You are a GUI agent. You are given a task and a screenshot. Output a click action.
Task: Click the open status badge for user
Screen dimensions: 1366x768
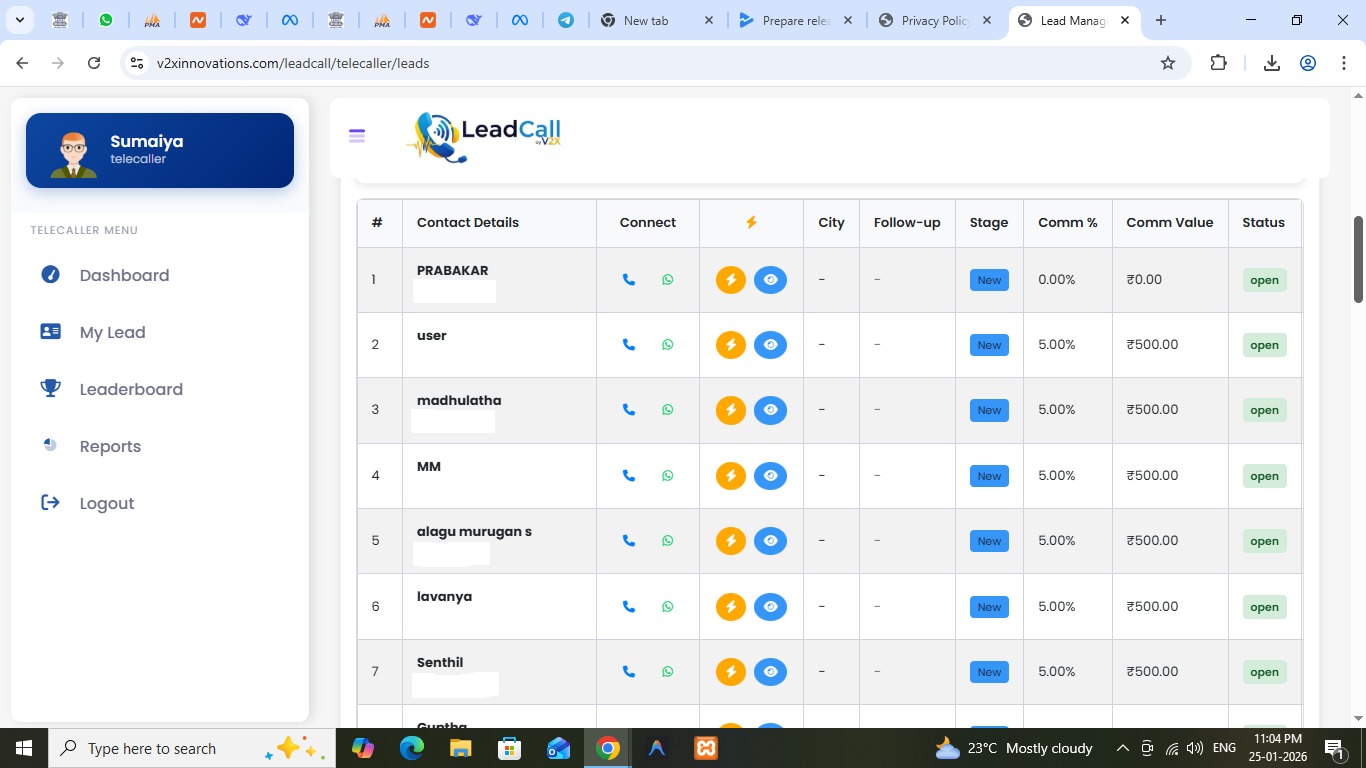[1264, 345]
